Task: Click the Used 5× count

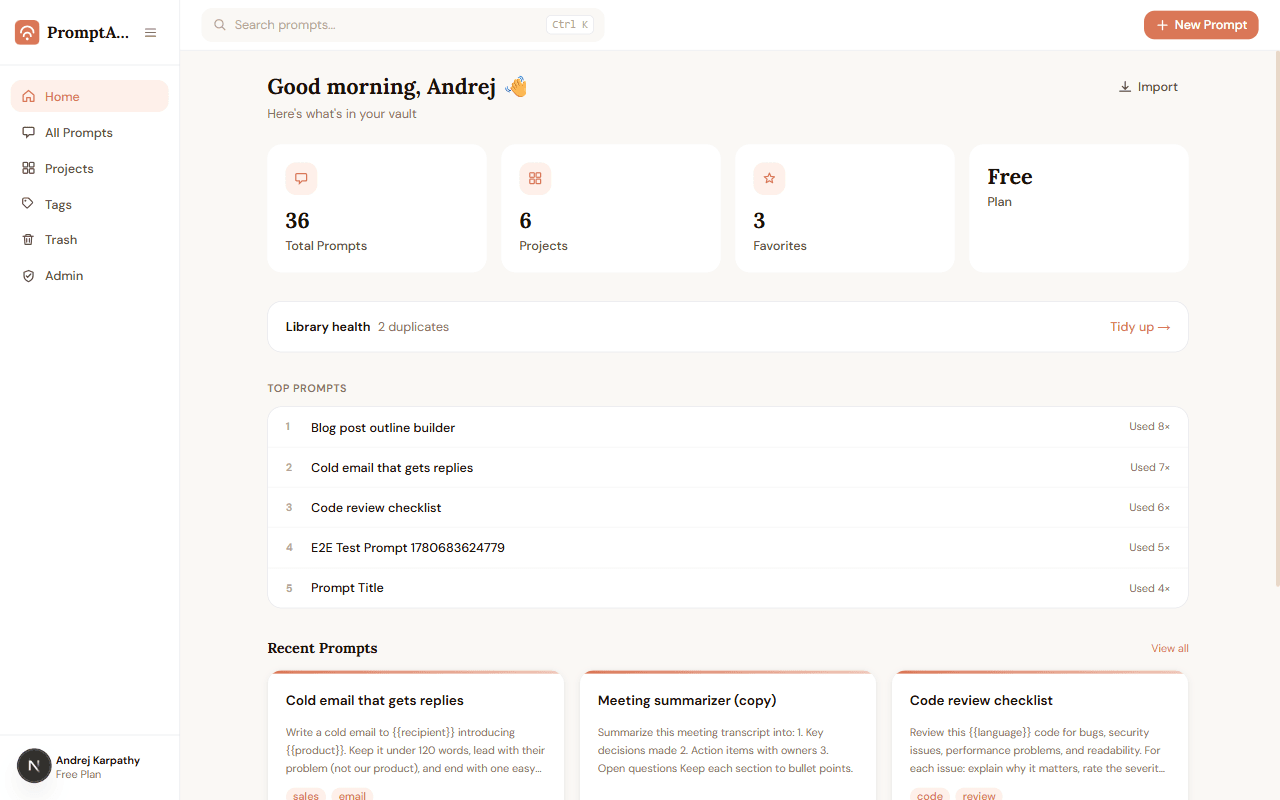Action: (1150, 547)
